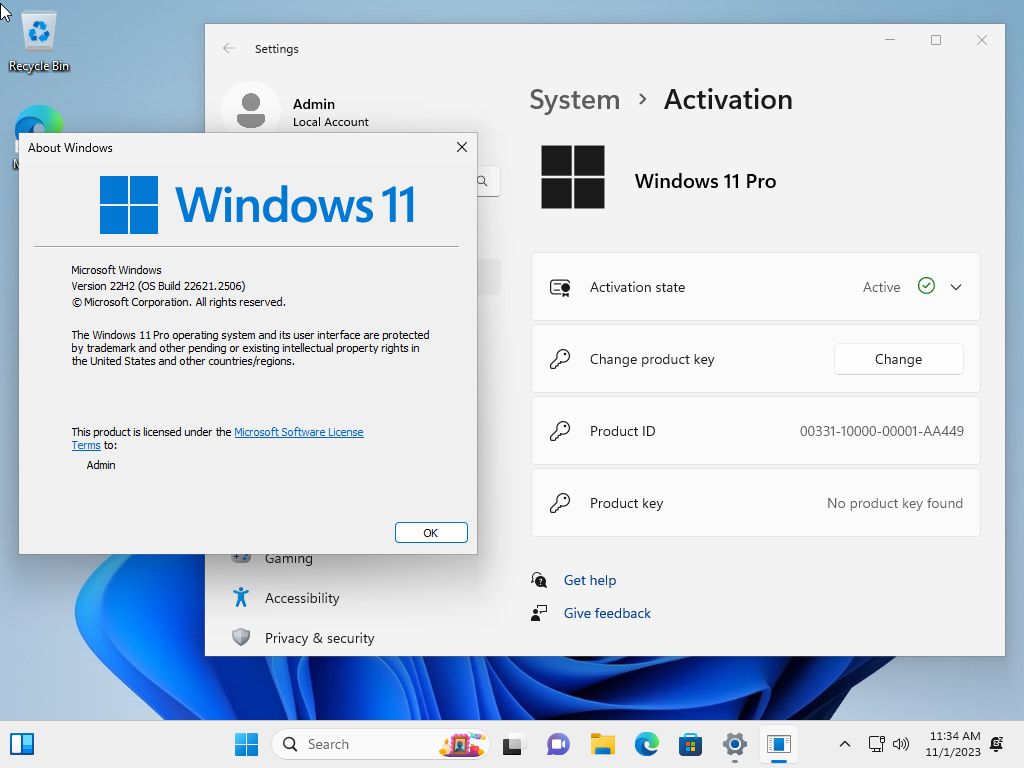Click the taskbar Search box
The image size is (1024, 768).
point(380,744)
